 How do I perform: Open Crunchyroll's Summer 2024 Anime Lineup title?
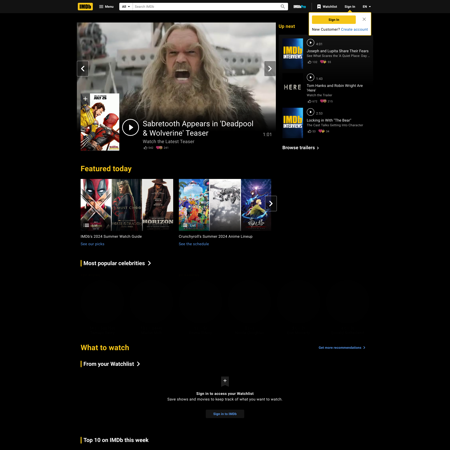point(216,236)
